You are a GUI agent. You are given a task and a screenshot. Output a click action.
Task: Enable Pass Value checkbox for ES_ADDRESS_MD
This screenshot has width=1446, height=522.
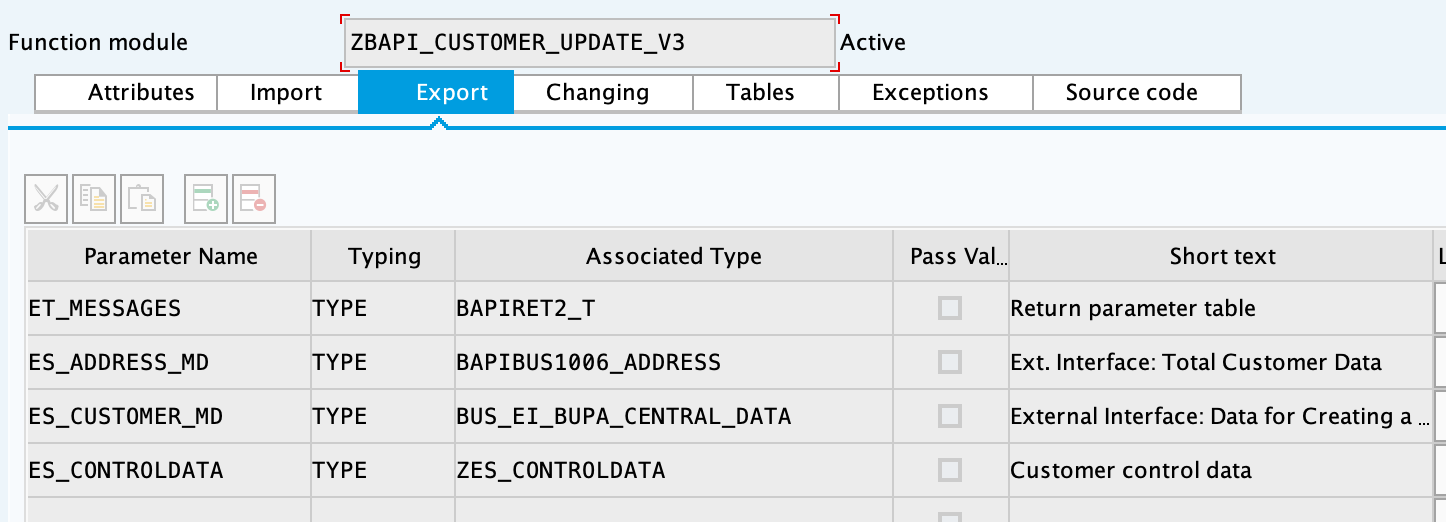click(950, 362)
